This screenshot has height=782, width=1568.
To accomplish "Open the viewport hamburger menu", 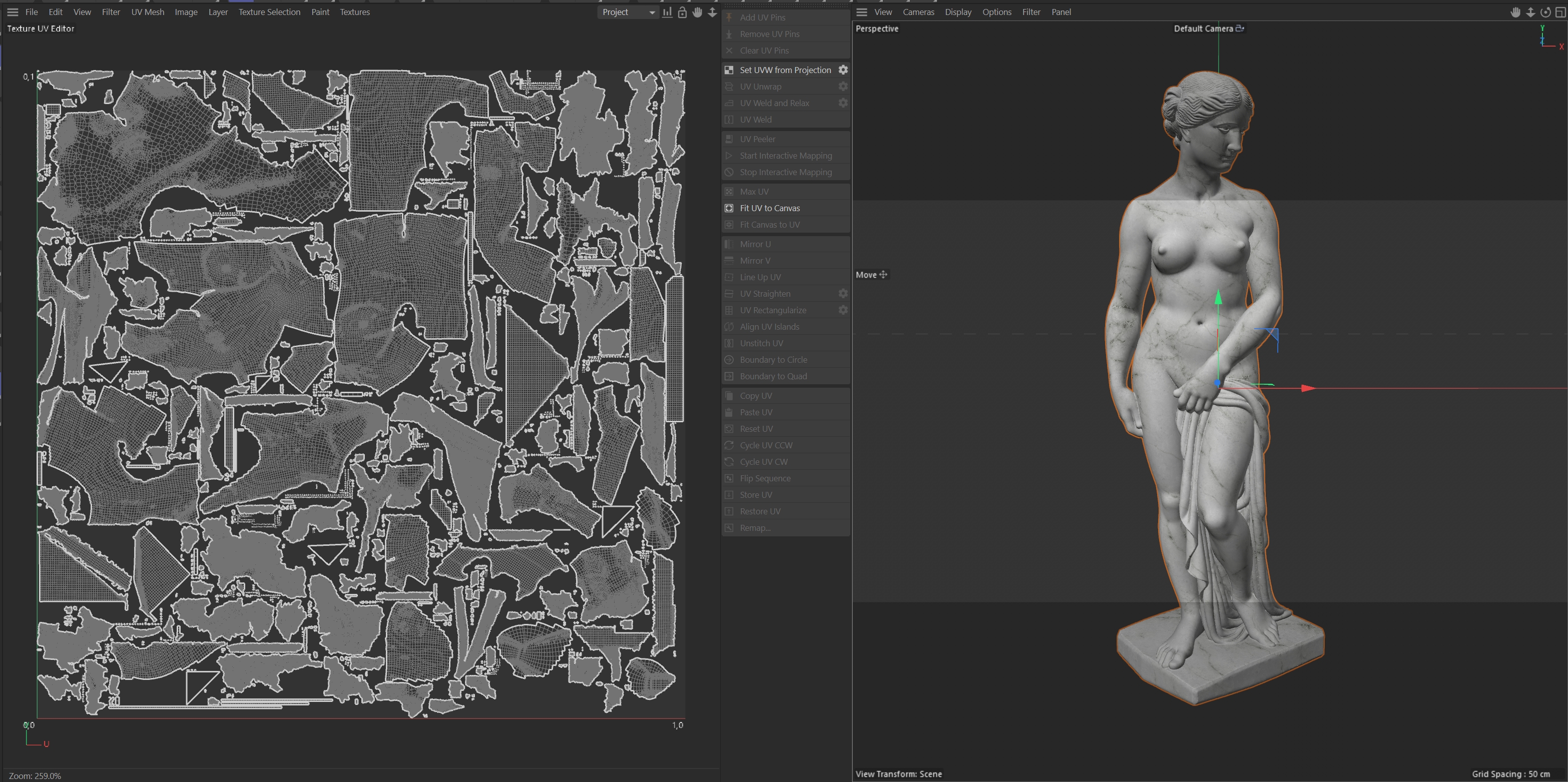I will click(x=861, y=12).
